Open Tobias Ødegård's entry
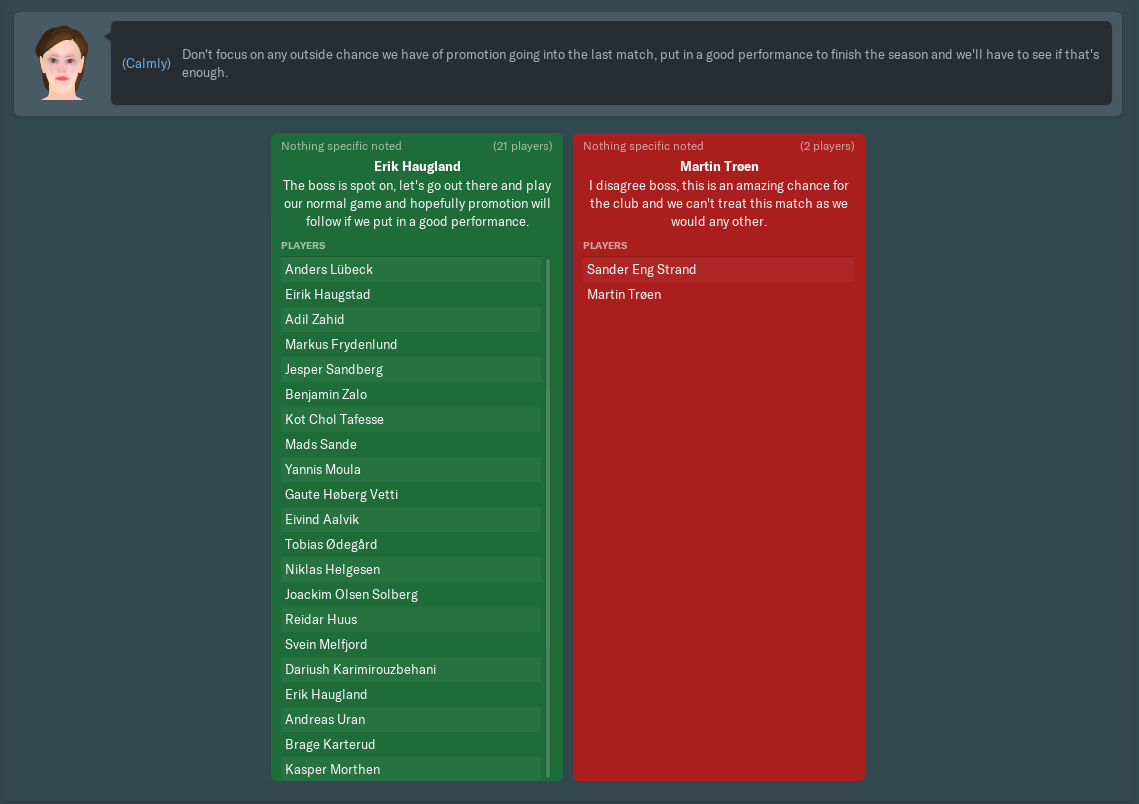Image resolution: width=1139 pixels, height=804 pixels. 331,545
